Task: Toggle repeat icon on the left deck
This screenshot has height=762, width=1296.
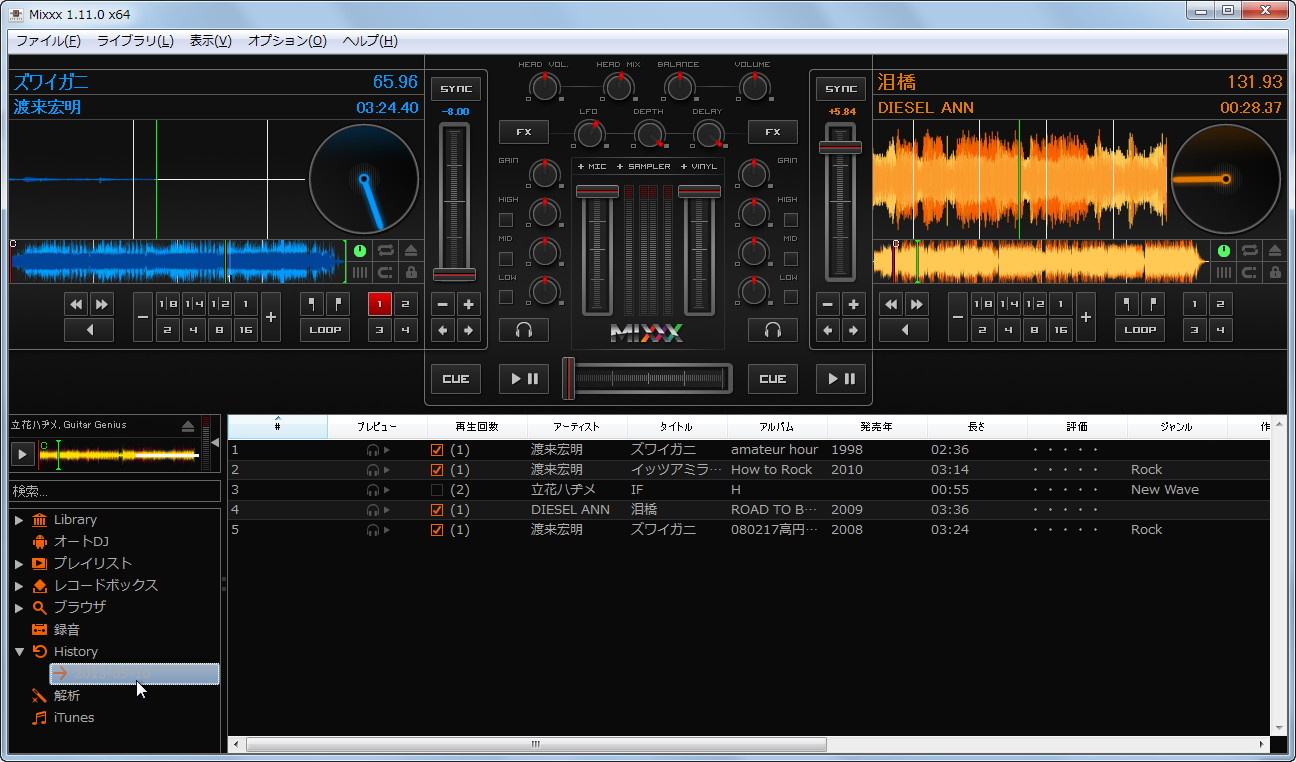Action: 385,251
